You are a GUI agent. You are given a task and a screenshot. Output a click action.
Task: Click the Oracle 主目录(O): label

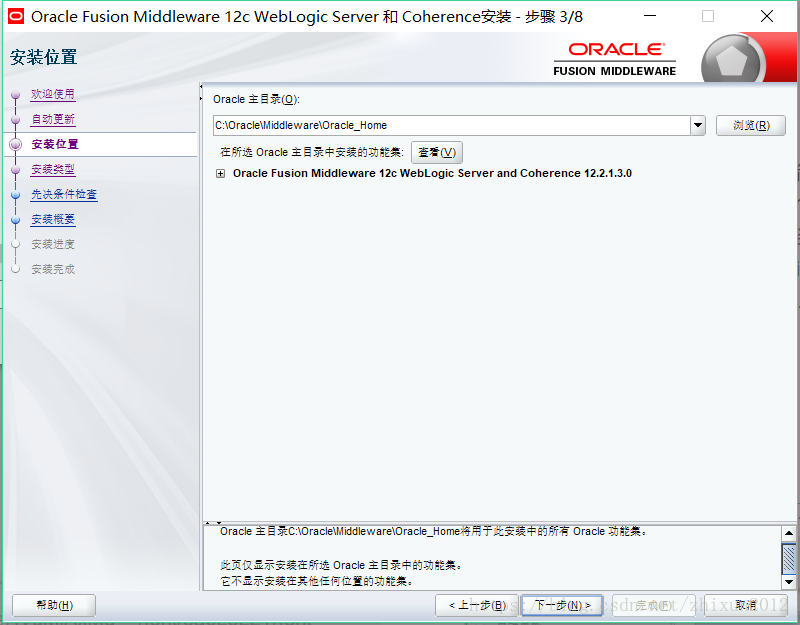(256, 99)
